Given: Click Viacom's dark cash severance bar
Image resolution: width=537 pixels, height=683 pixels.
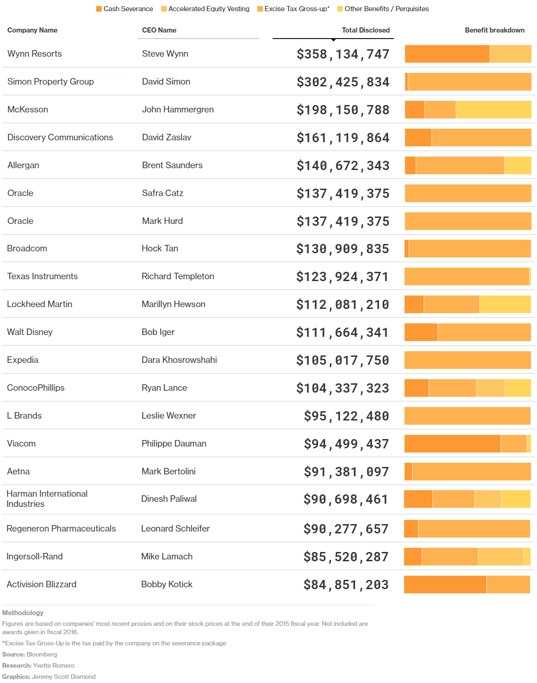Looking at the screenshot, I should click(453, 444).
